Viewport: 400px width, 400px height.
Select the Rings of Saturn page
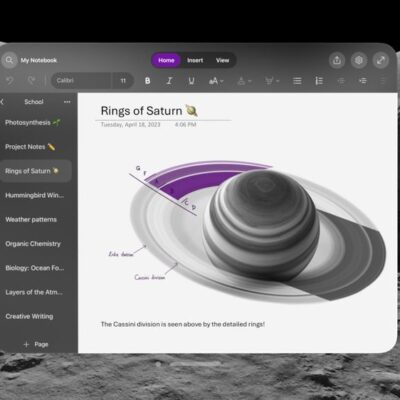coord(36,171)
